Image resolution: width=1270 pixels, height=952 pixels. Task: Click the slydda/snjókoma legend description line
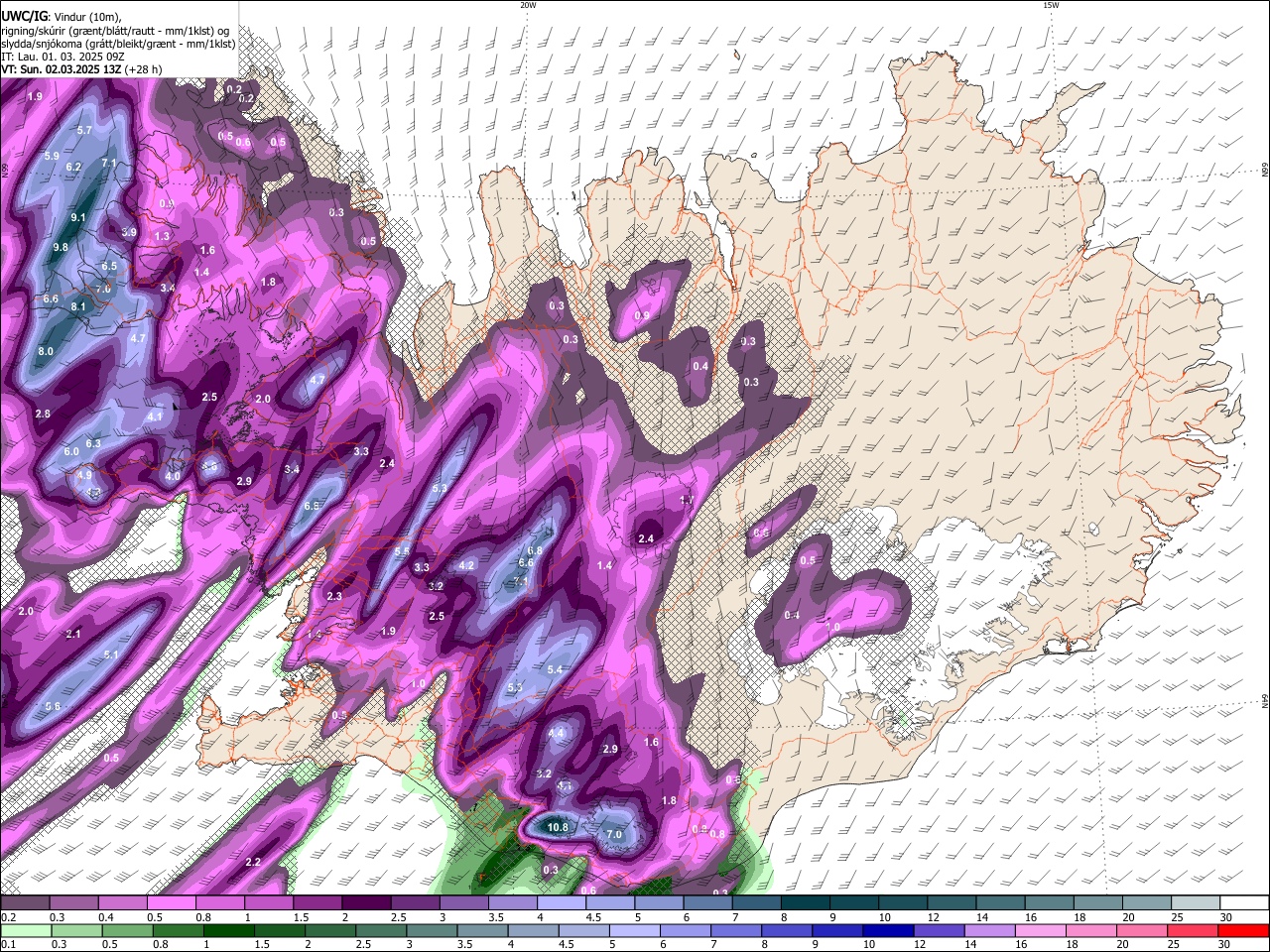[117, 44]
